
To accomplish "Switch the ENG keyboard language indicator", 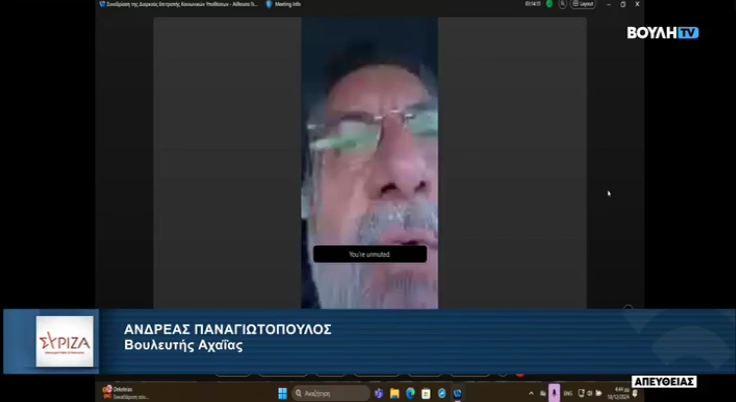I will 569,393.
